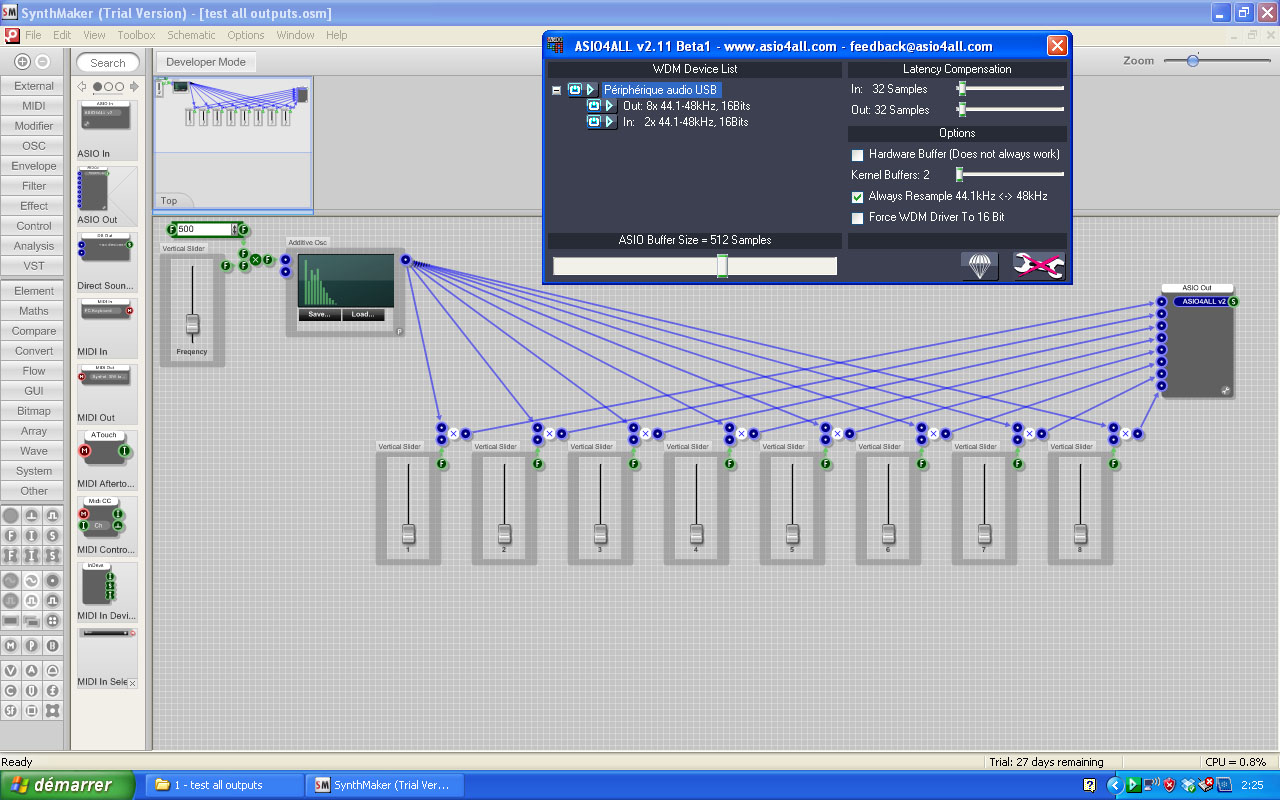The height and width of the screenshot is (800, 1280).
Task: Select the Maths toolbox category
Action: tap(34, 311)
